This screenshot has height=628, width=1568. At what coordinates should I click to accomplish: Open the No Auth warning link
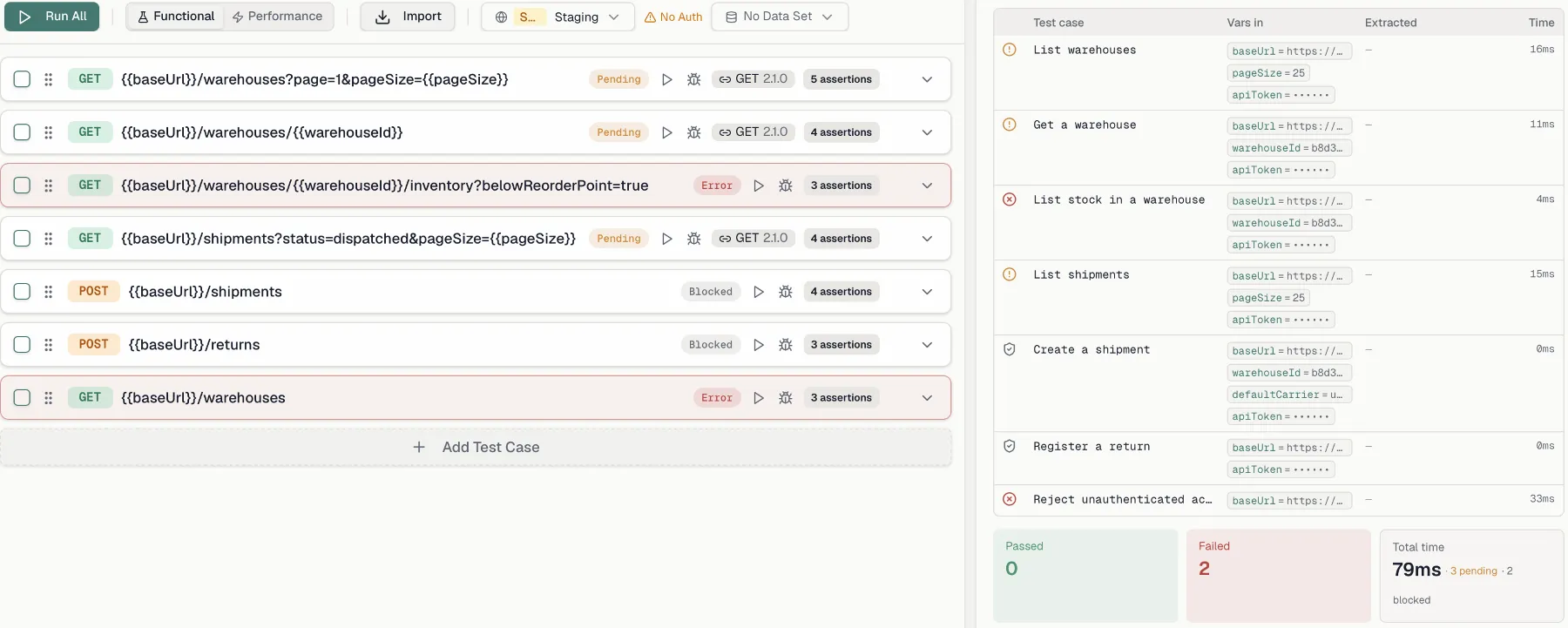[673, 17]
